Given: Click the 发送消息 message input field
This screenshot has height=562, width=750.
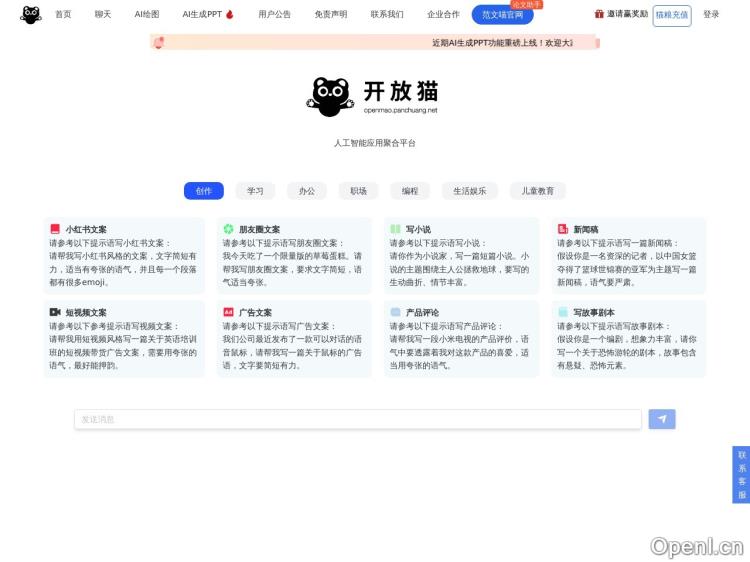Looking at the screenshot, I should click(x=358, y=419).
